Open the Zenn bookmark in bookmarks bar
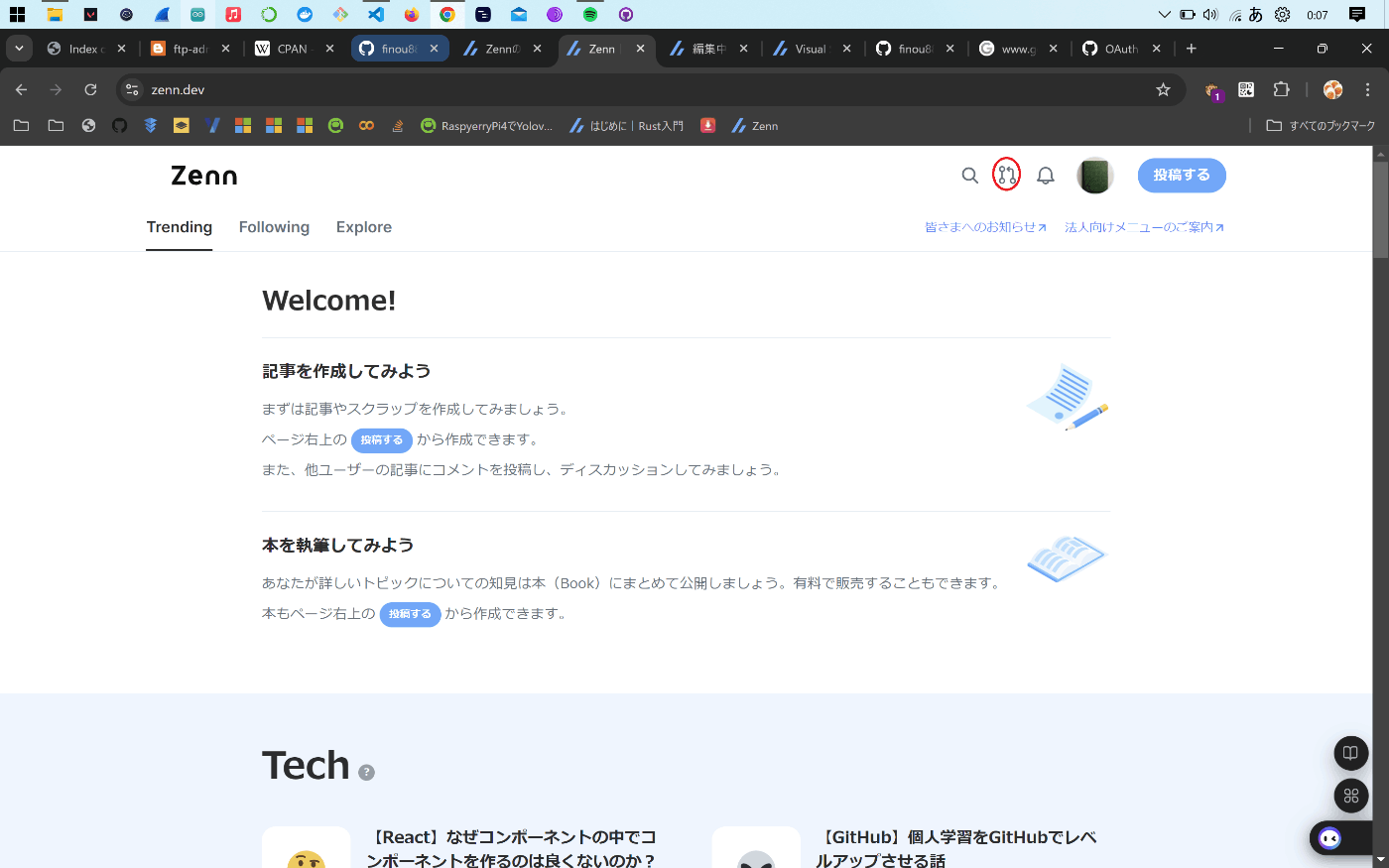 coord(754,126)
